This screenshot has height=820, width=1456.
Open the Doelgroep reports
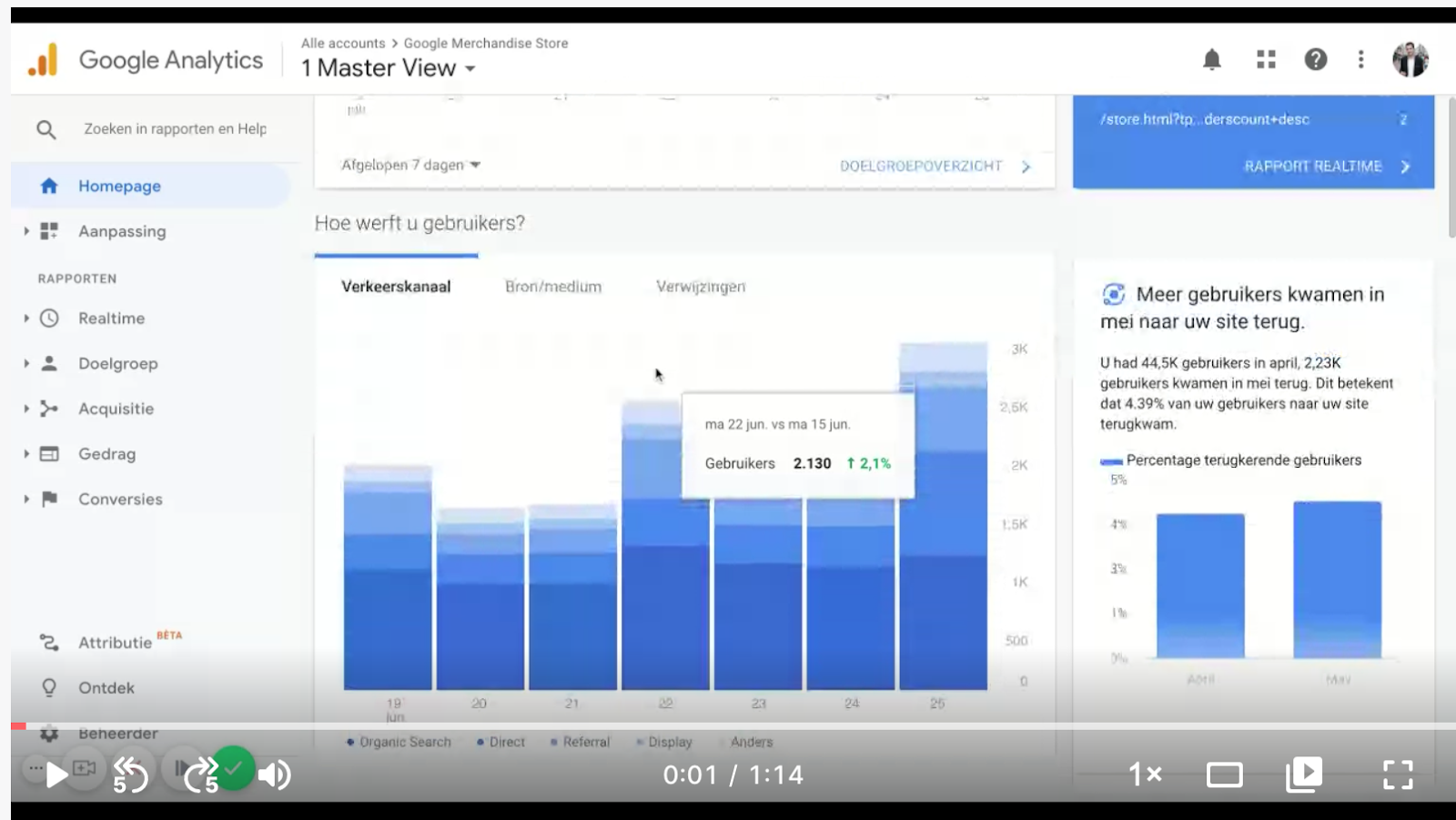tap(118, 363)
